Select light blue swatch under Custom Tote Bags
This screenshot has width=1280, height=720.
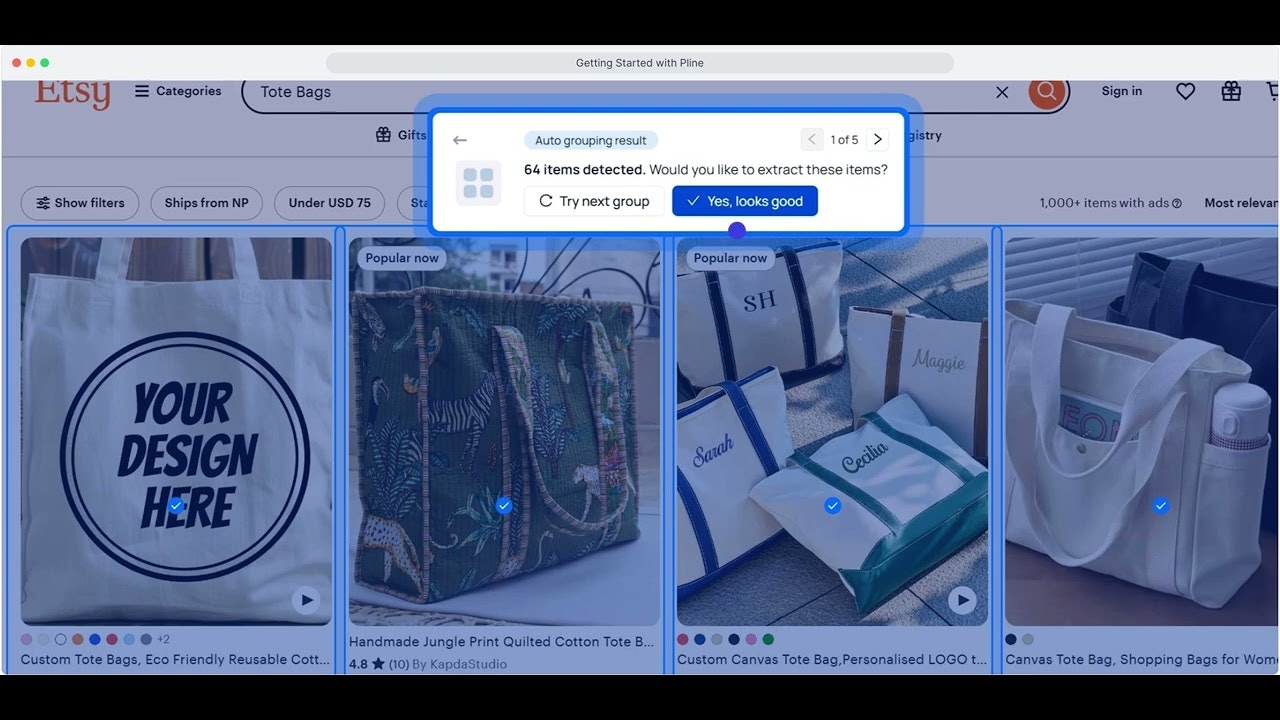tap(129, 639)
